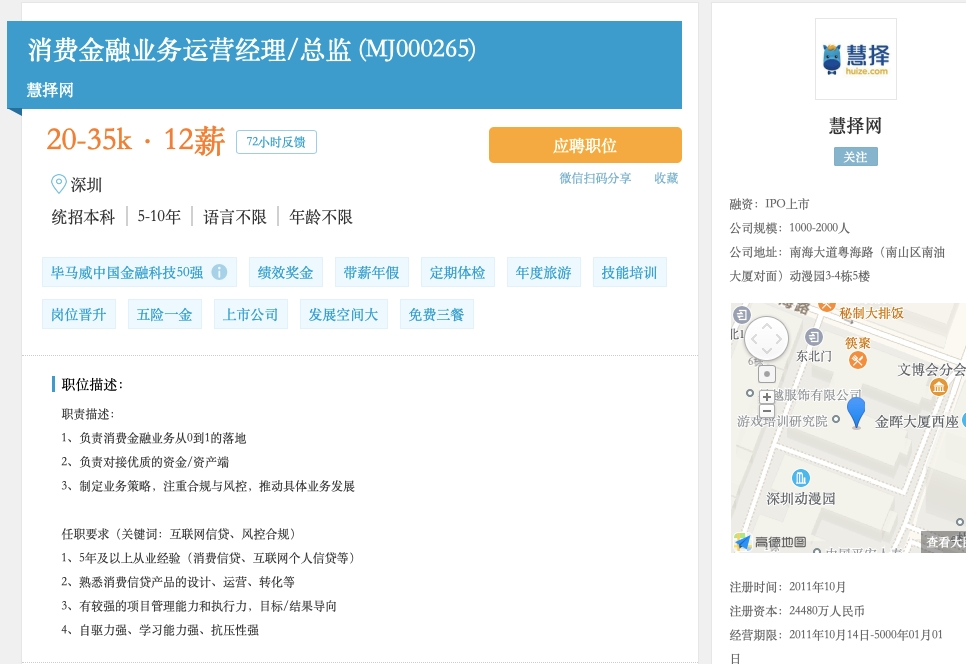Click the map zoom out minus button
This screenshot has height=664, width=966.
point(767,411)
